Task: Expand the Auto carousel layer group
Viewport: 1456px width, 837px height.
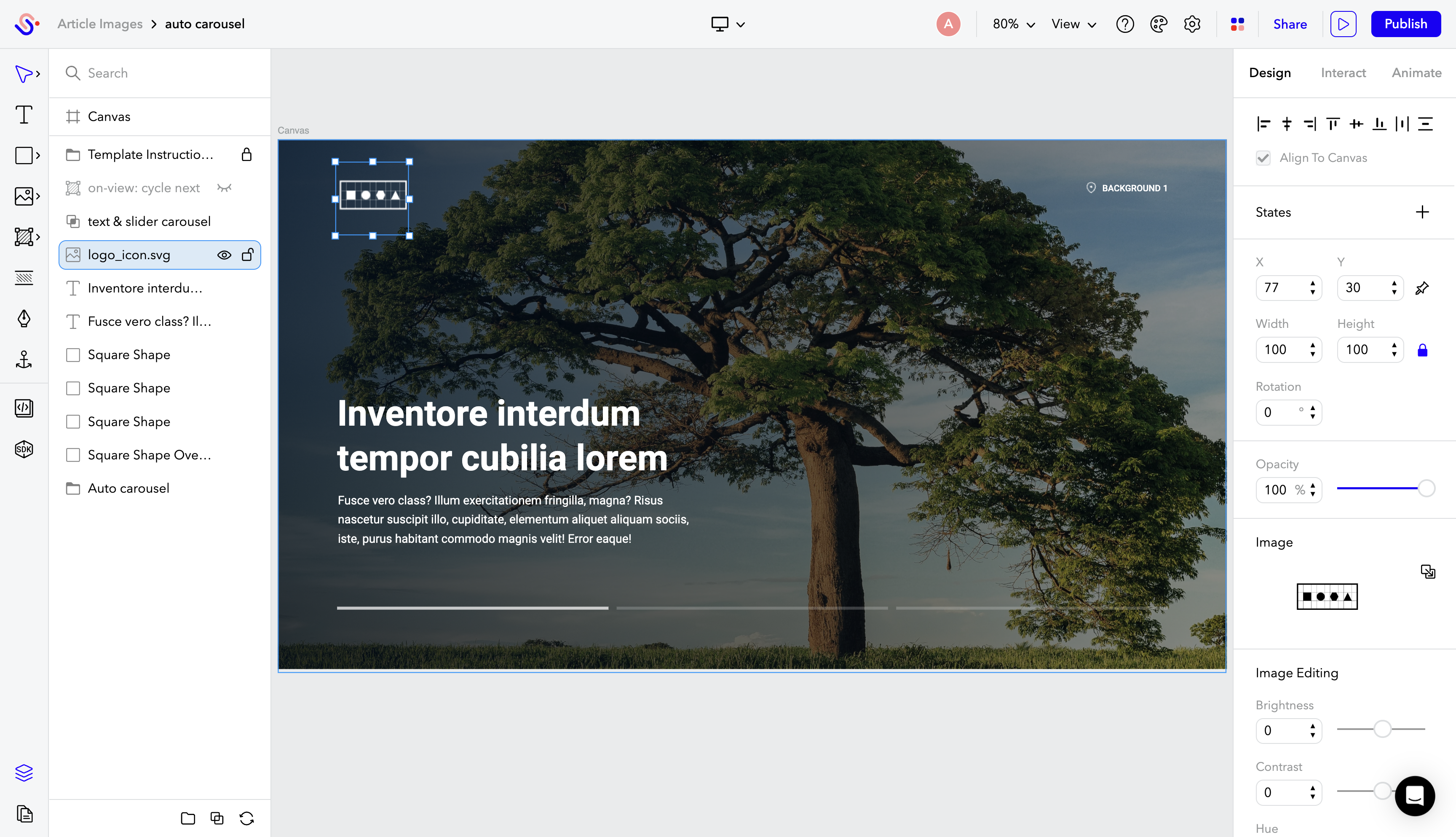Action: (75, 488)
